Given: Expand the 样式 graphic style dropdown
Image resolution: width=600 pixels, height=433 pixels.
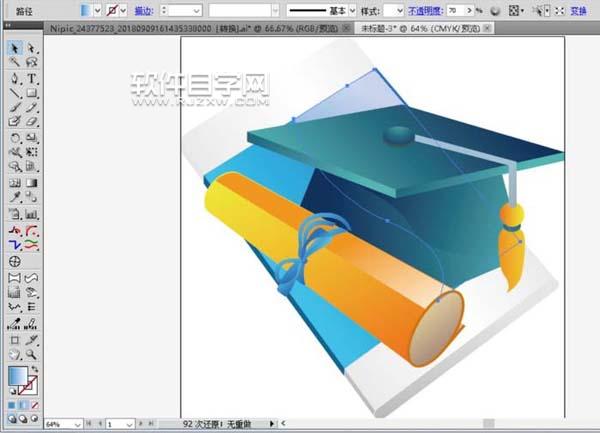Looking at the screenshot, I should pyautogui.click(x=400, y=9).
